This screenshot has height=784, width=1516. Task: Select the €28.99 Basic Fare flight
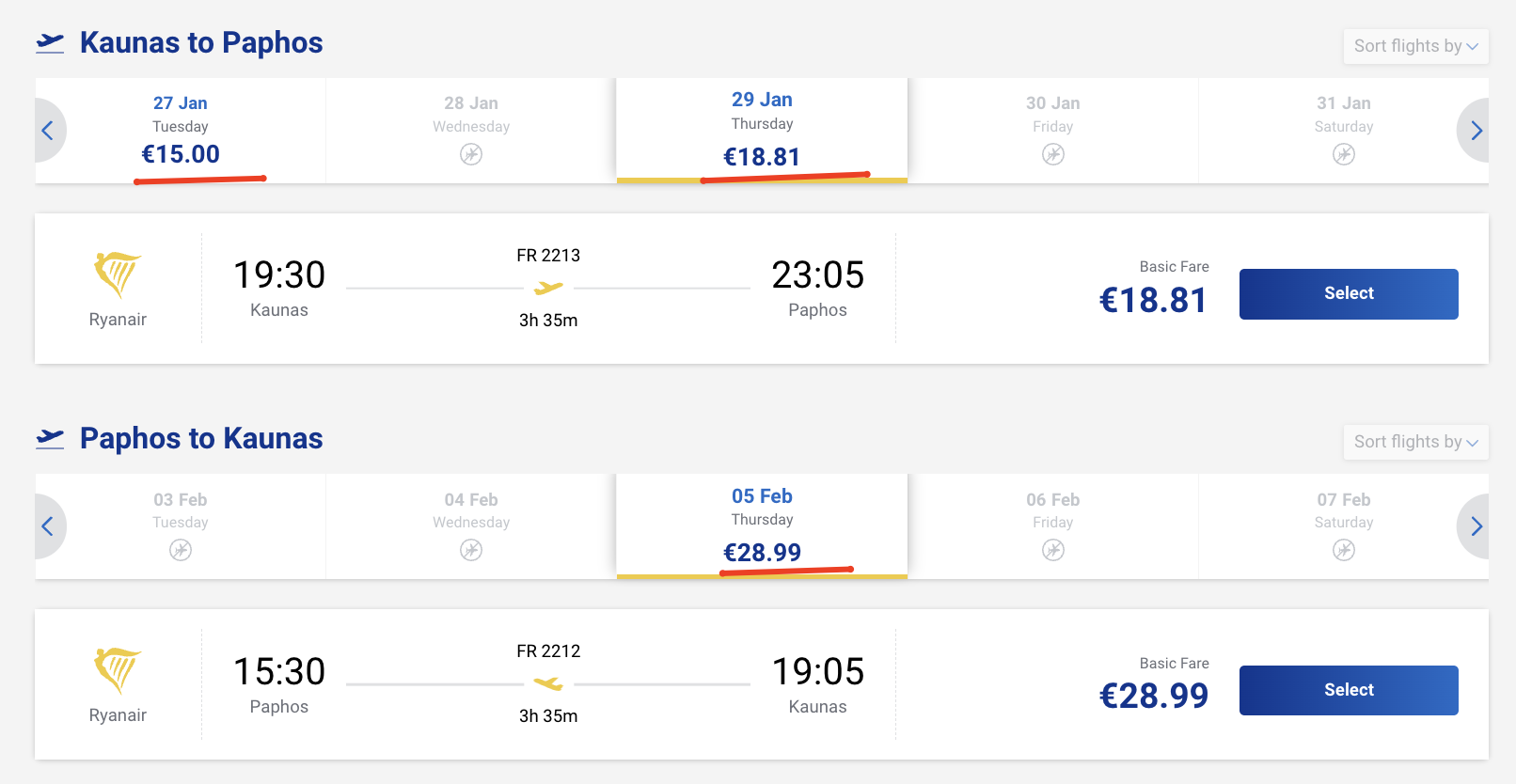1349,690
